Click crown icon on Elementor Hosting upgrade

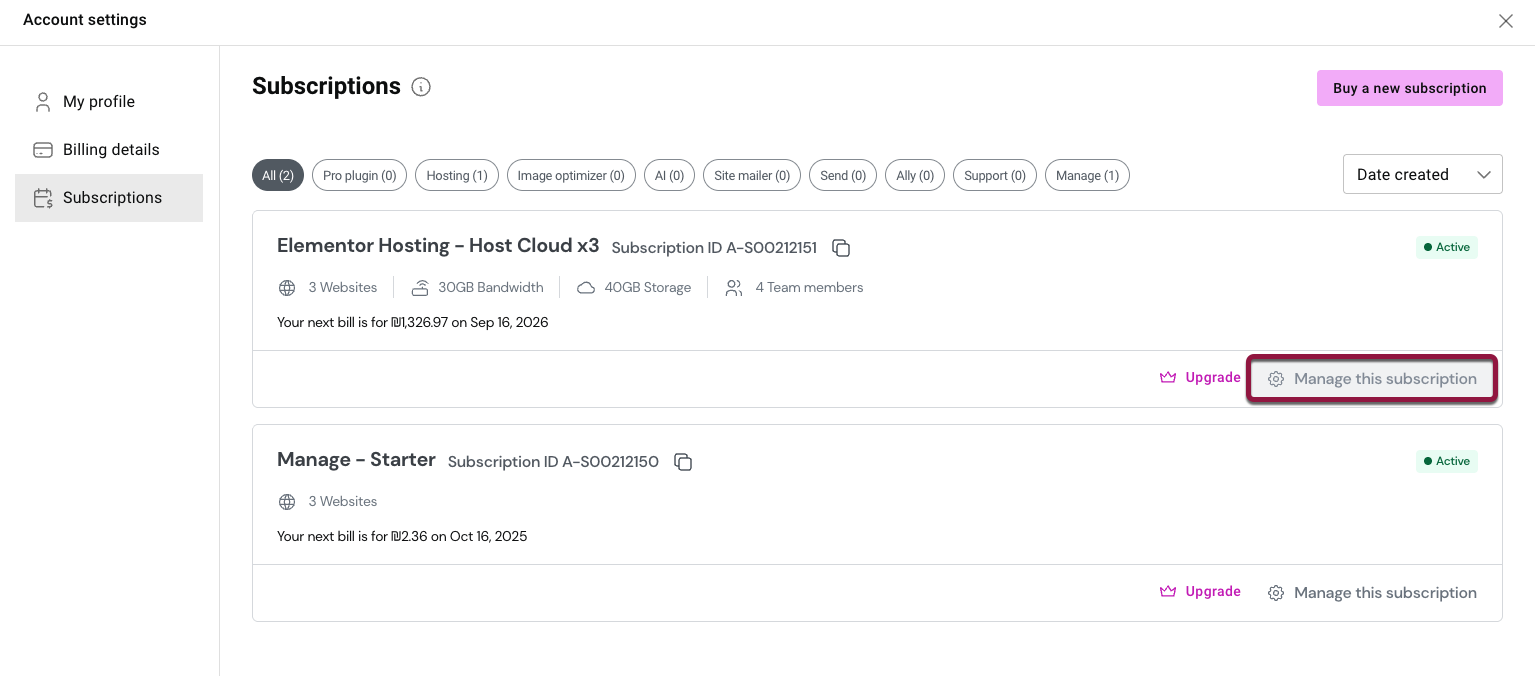click(x=1167, y=378)
